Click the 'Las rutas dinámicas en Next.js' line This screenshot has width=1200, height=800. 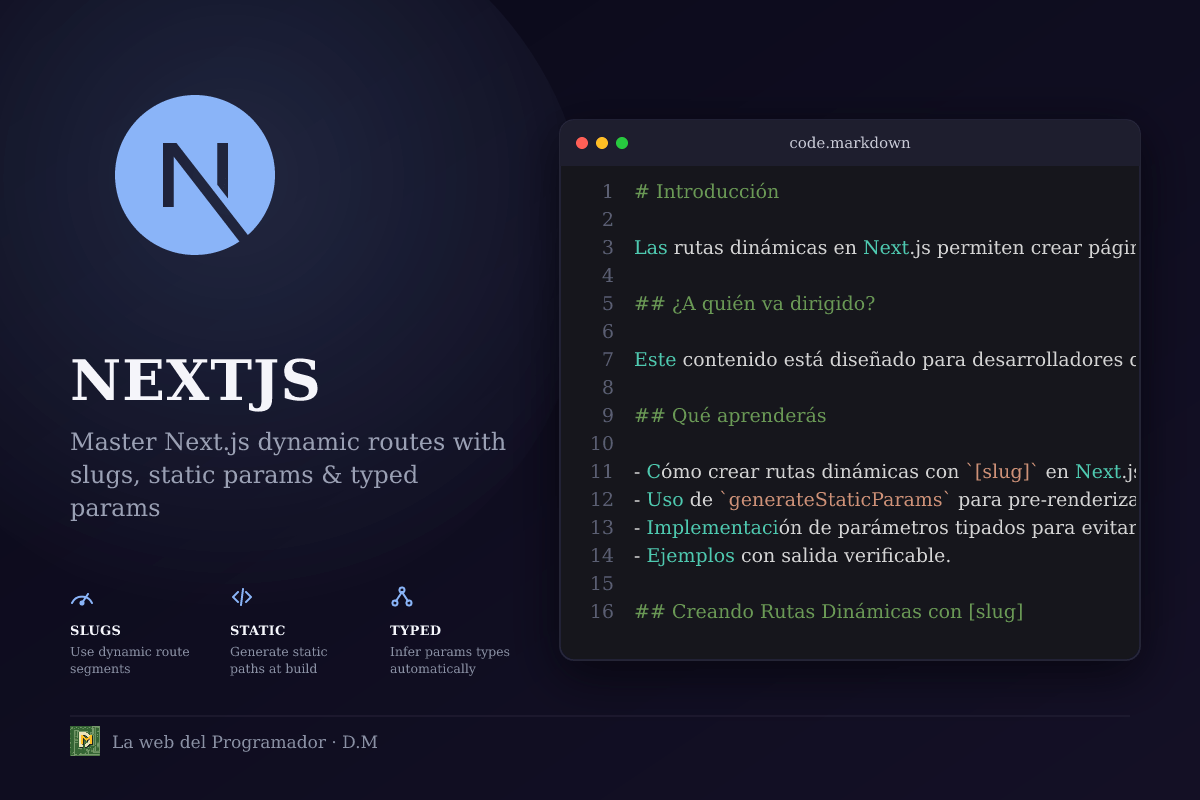[885, 247]
